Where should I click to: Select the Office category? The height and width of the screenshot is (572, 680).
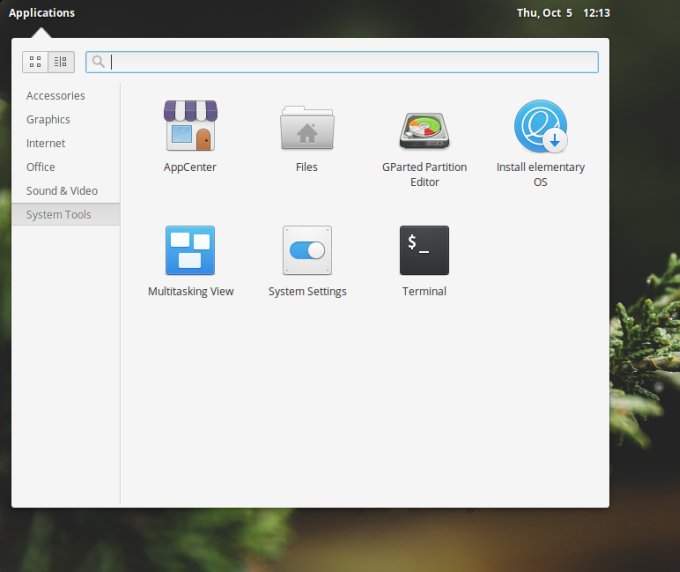click(65, 167)
